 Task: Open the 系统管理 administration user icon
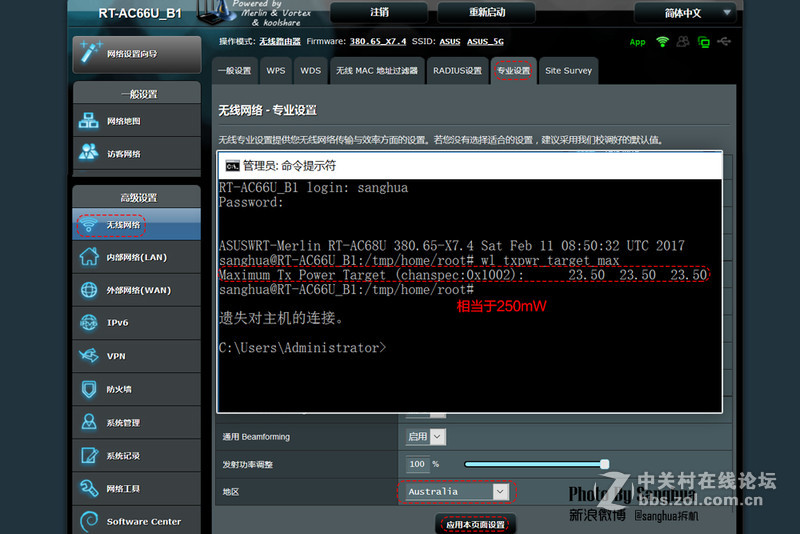[89, 422]
